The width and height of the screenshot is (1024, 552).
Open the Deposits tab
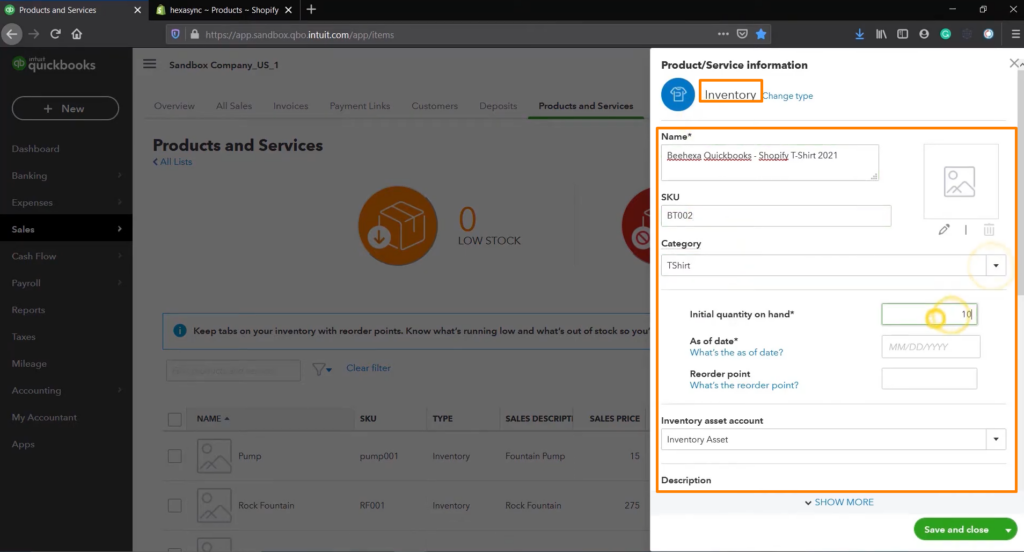[x=498, y=106]
